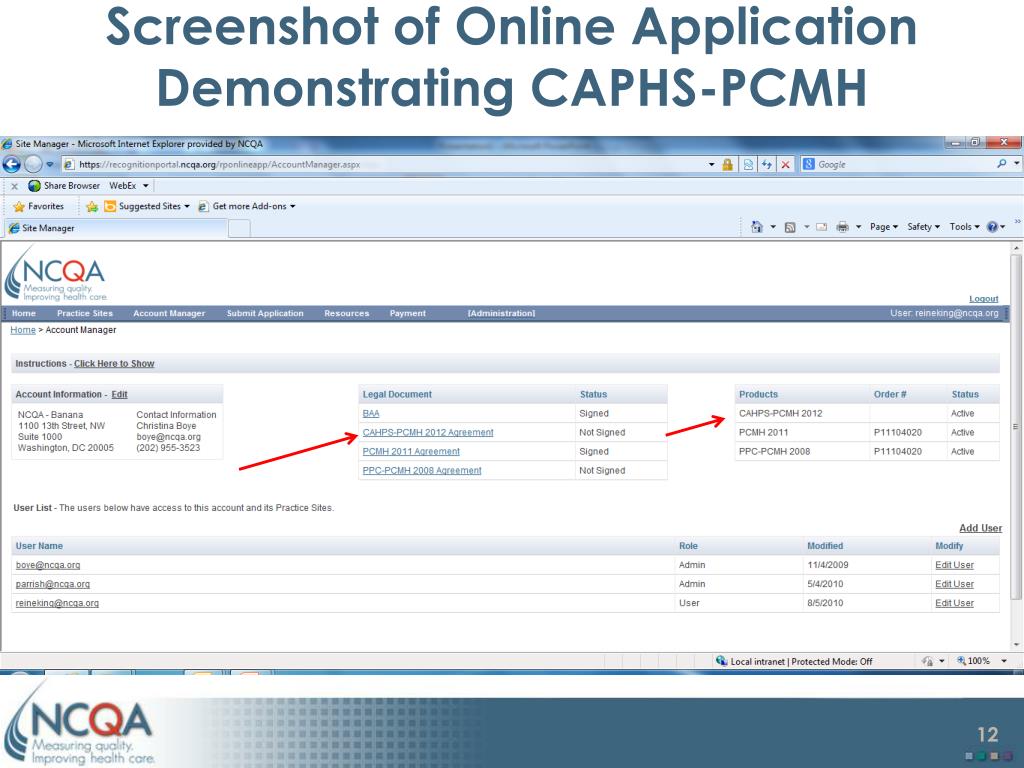The image size is (1024, 768).
Task: Open the address bar history dropdown arrow
Action: click(x=712, y=165)
